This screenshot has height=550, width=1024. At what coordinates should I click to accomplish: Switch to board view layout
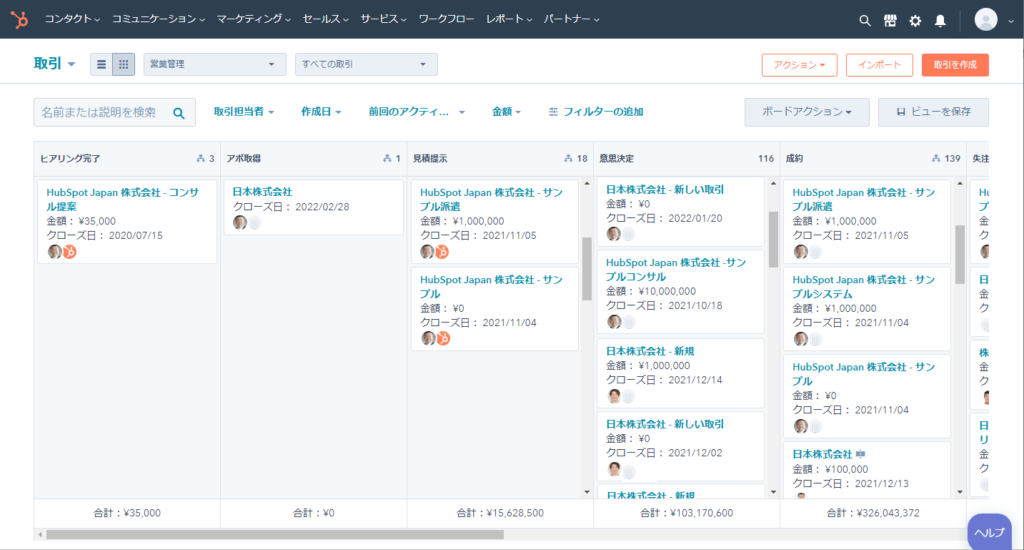click(123, 65)
